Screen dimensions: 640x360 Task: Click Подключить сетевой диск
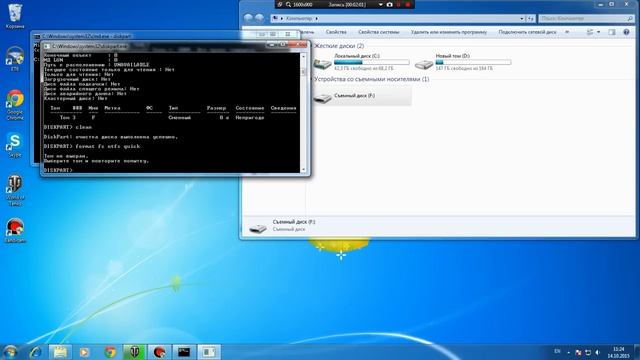[527, 32]
